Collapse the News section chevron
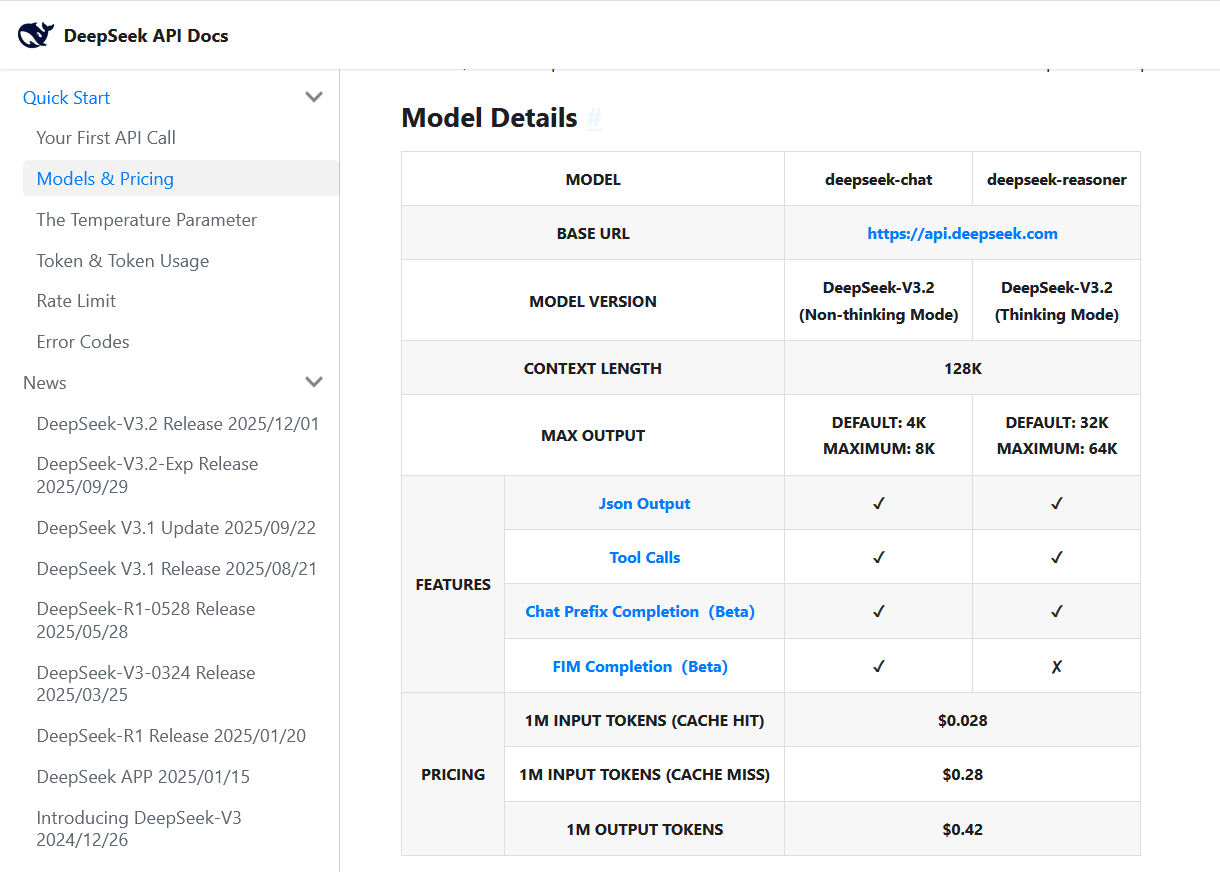Screen dimensions: 1220x872 314,382
